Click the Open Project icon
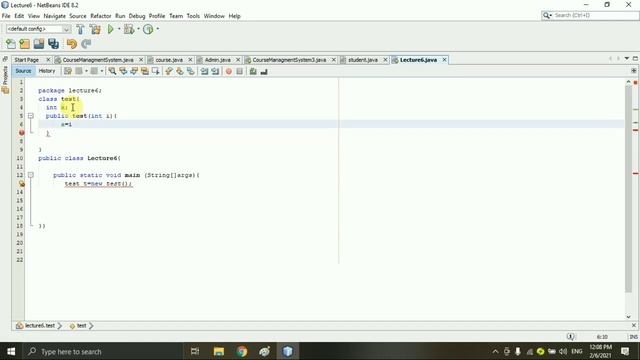Screen dimensions: 640x360 [x=39, y=44]
